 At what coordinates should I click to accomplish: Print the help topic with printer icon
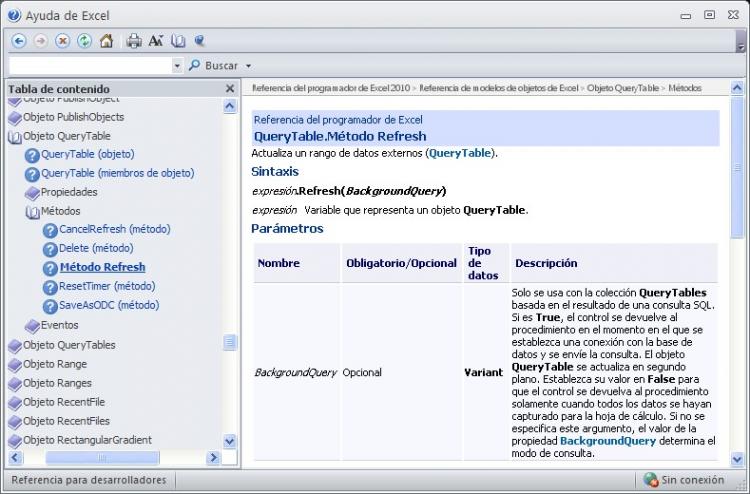point(134,41)
